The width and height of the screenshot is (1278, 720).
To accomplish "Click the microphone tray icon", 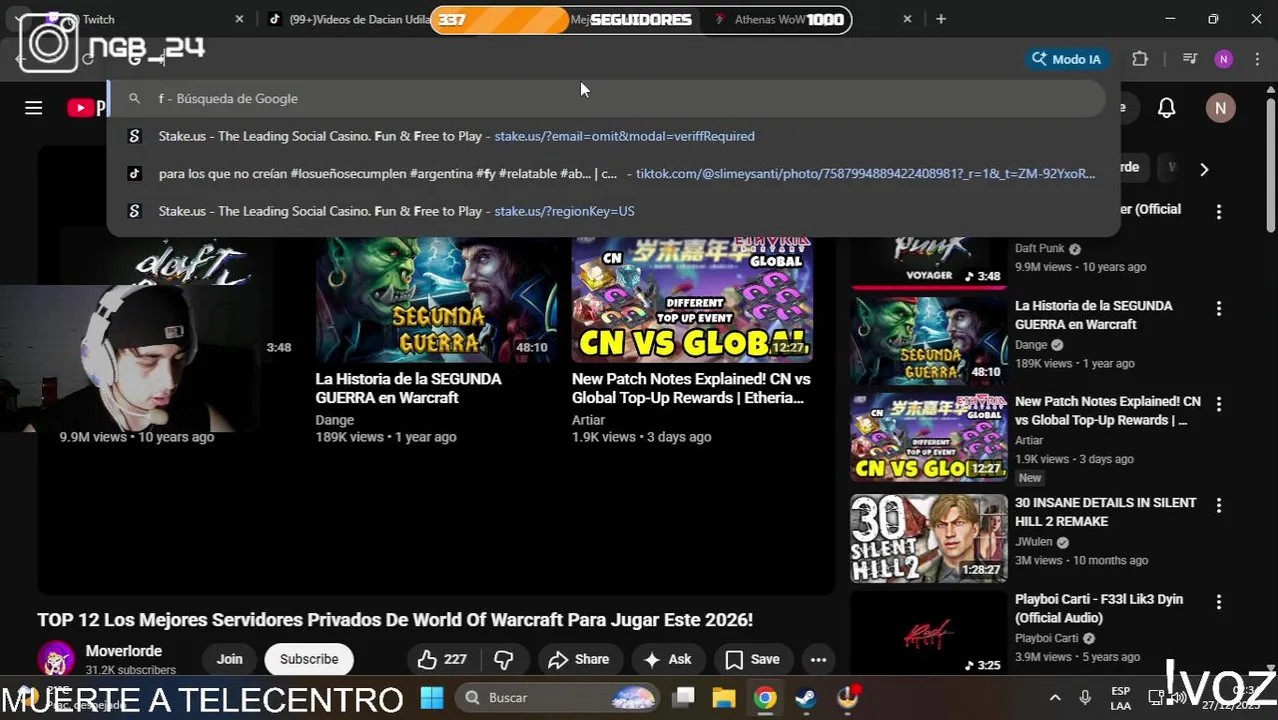I will click(x=1085, y=697).
